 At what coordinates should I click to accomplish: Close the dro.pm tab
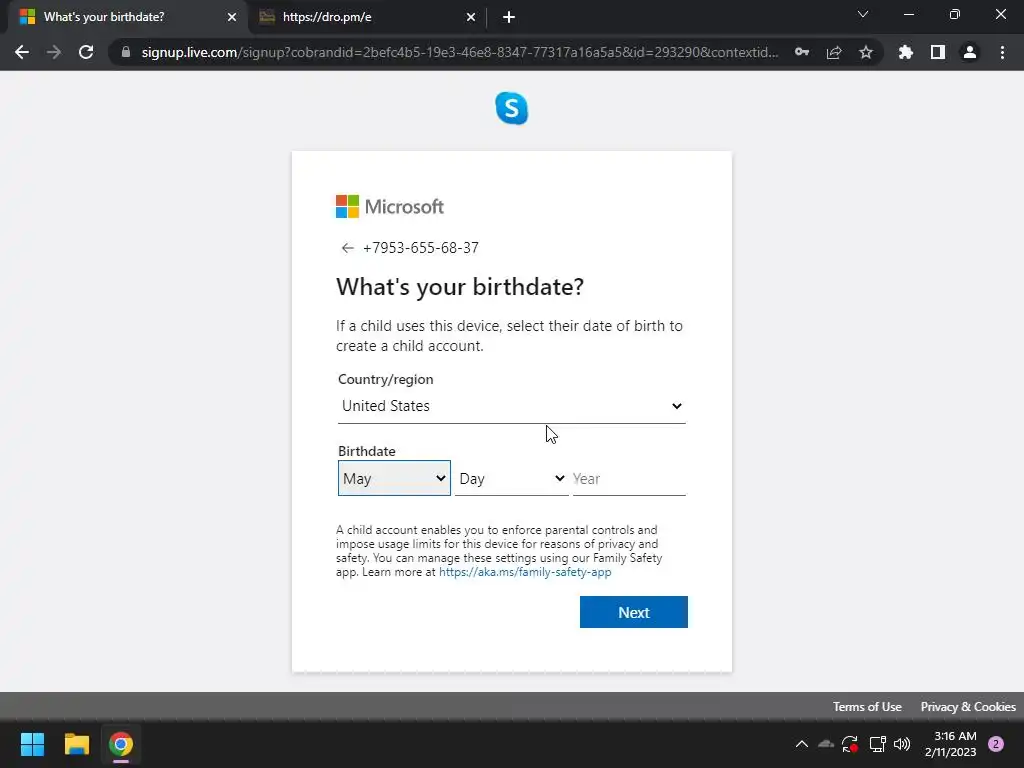pyautogui.click(x=471, y=17)
